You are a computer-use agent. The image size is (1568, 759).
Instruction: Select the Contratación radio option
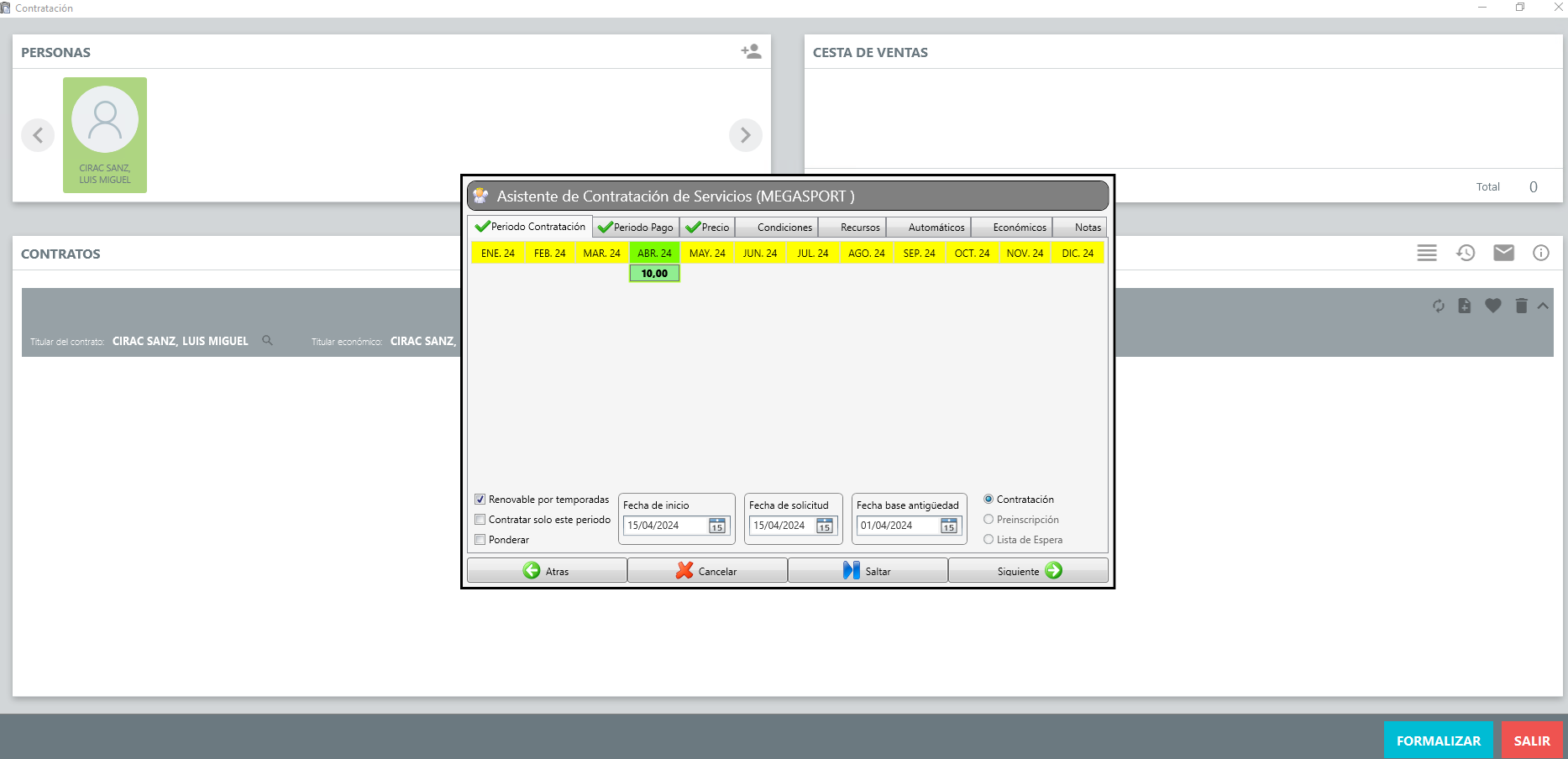(989, 500)
